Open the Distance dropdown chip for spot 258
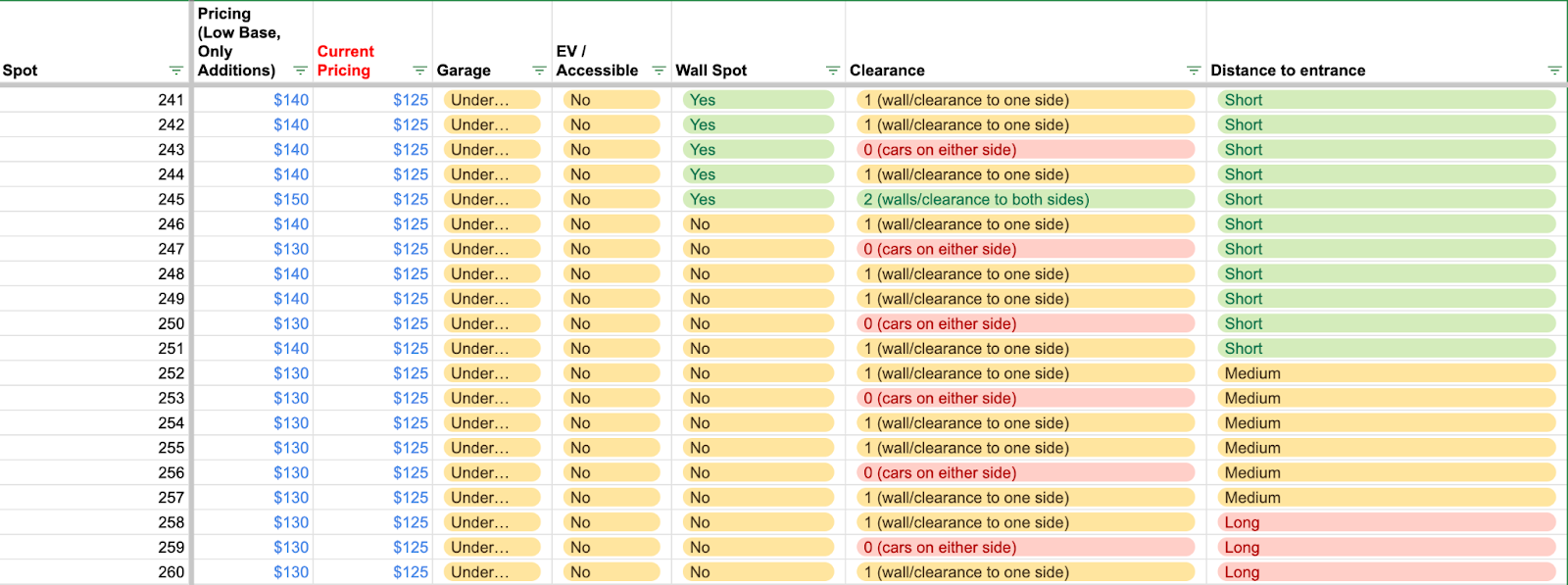This screenshot has height=585, width=1568. (1386, 522)
